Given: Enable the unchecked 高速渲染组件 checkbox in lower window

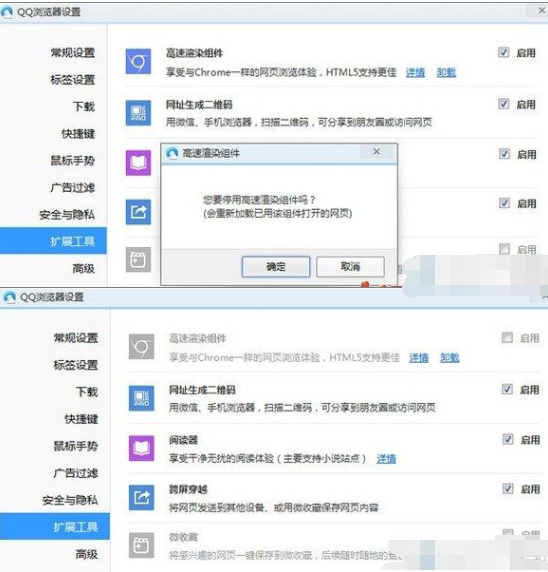Looking at the screenshot, I should [507, 337].
